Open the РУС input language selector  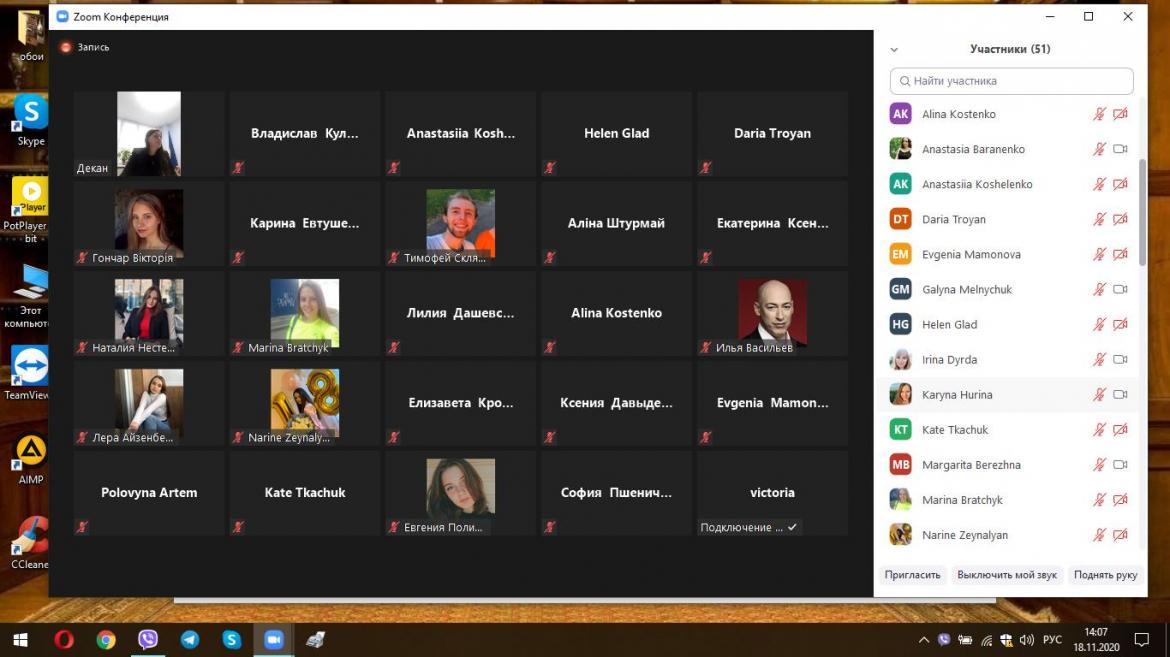tap(1052, 640)
